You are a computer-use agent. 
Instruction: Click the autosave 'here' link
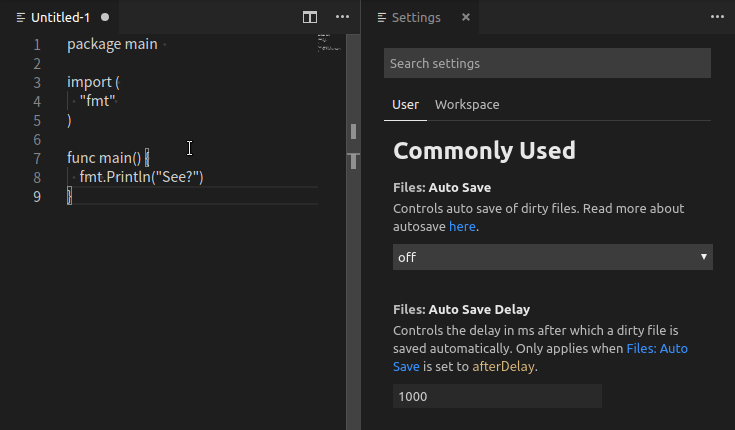pyautogui.click(x=462, y=227)
